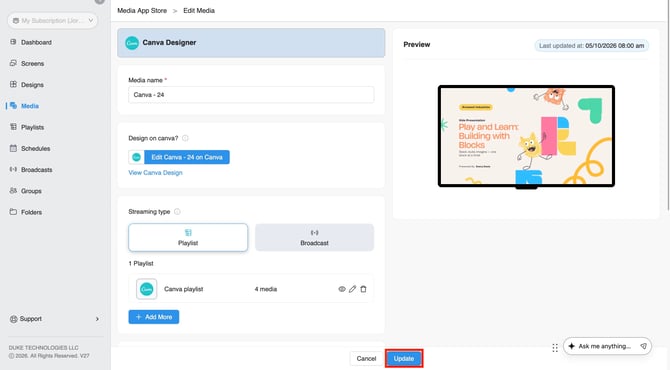This screenshot has height=370, width=670.
Task: Click the Screens icon in sidebar
Action: (x=13, y=63)
